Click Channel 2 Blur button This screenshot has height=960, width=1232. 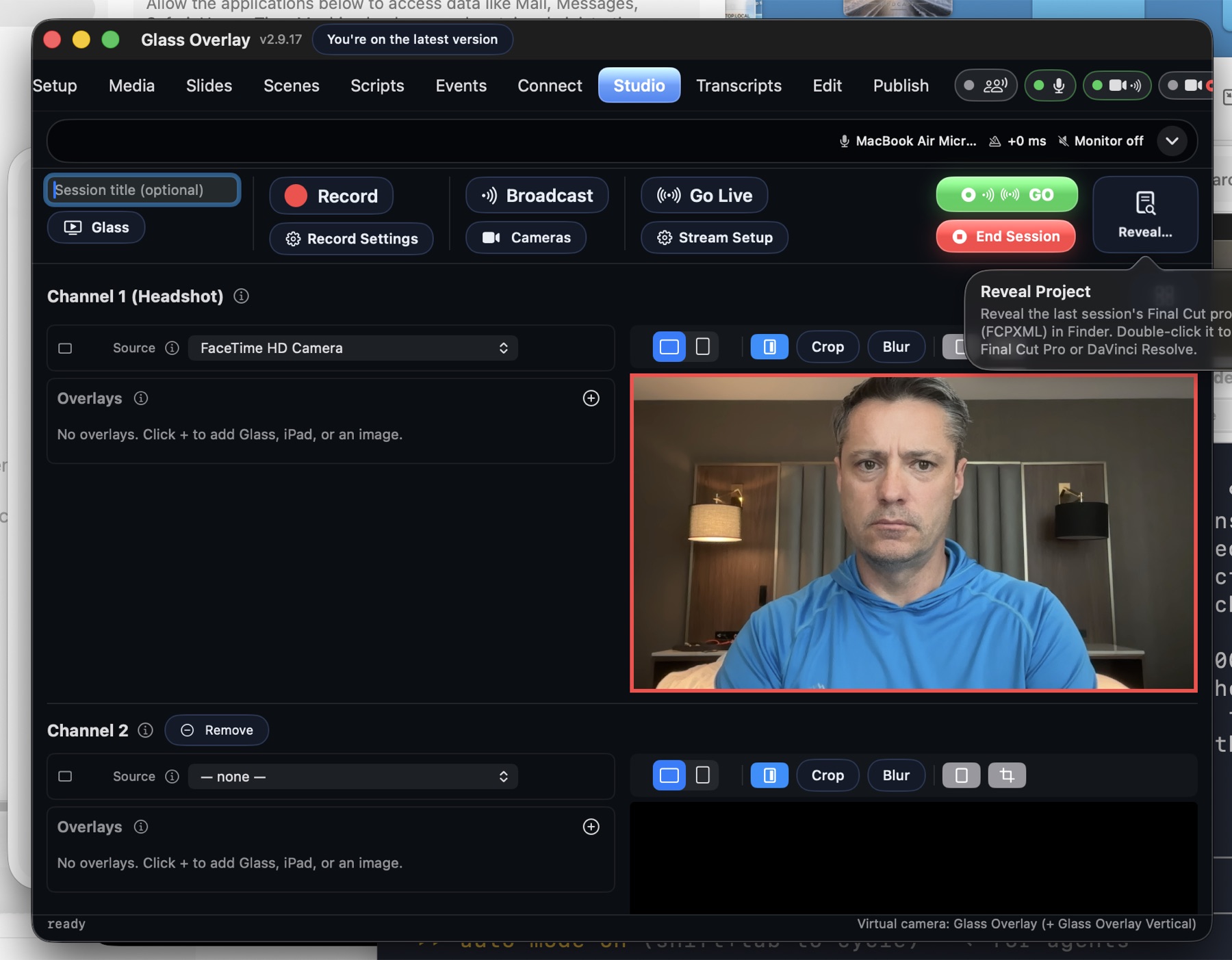coord(896,775)
